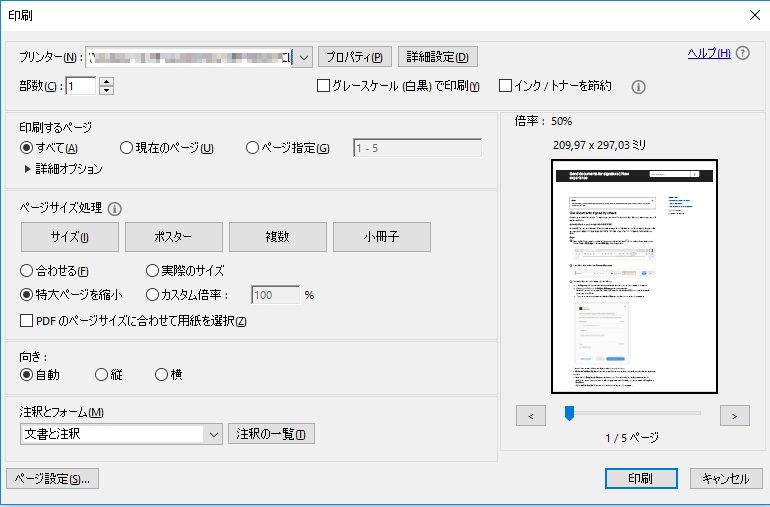Viewport: 770px width, 507px height.
Task: Click the preview page slider handle
Action: (569, 413)
